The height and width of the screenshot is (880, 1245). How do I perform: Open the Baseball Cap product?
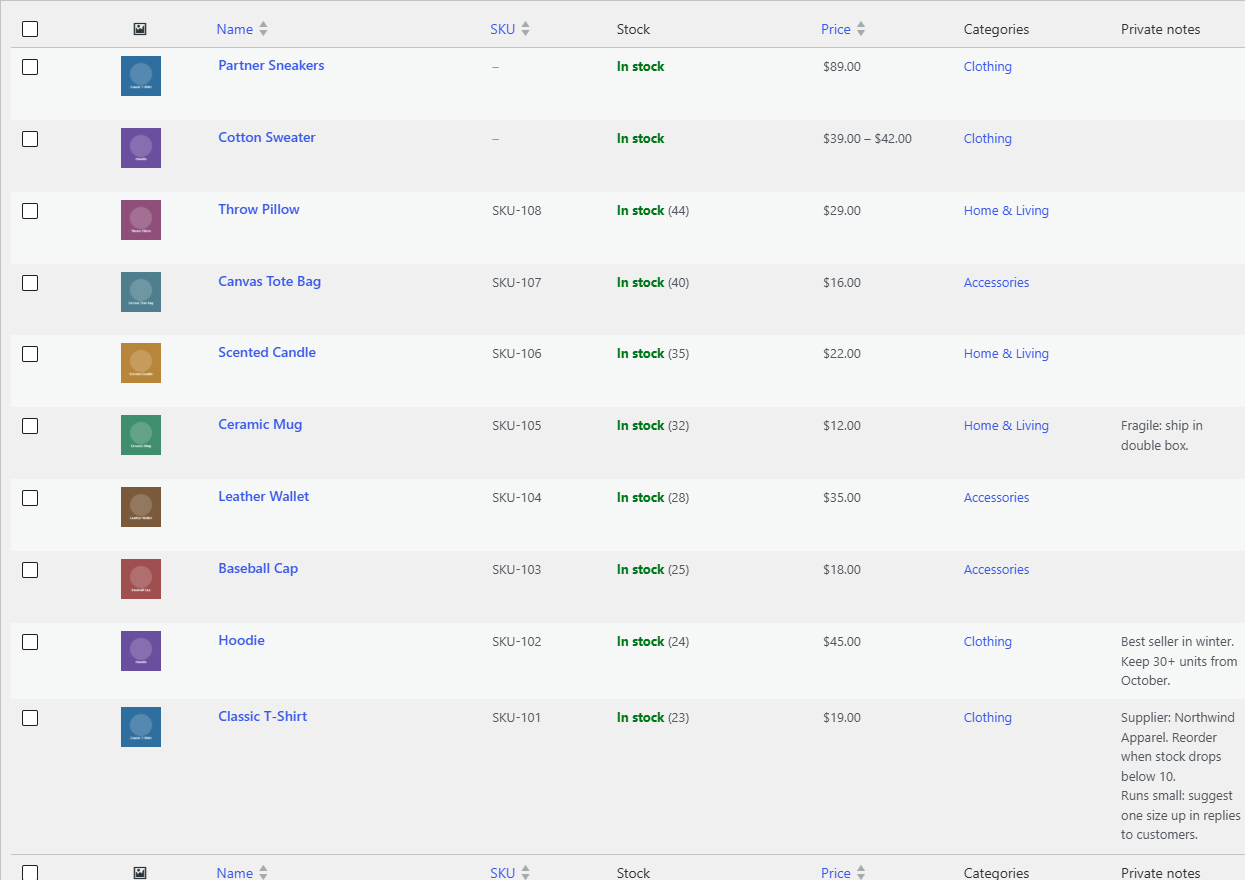click(x=258, y=568)
